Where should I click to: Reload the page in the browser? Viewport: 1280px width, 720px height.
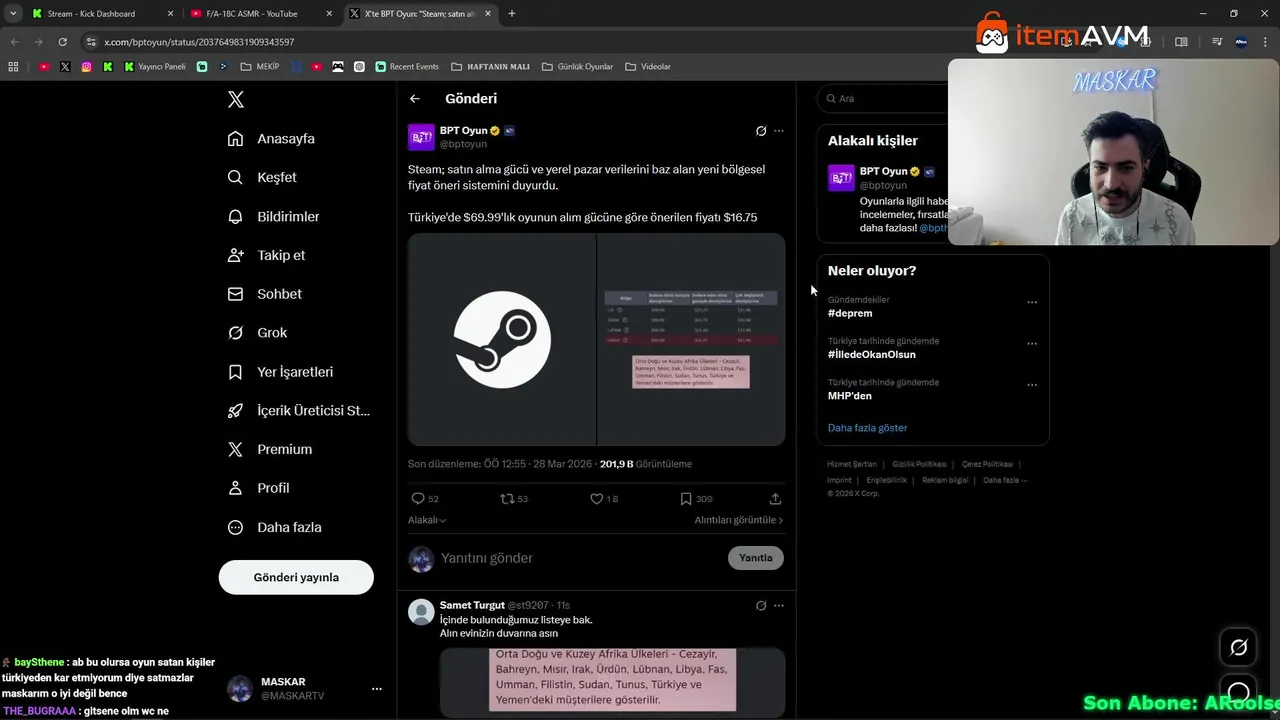(x=62, y=42)
